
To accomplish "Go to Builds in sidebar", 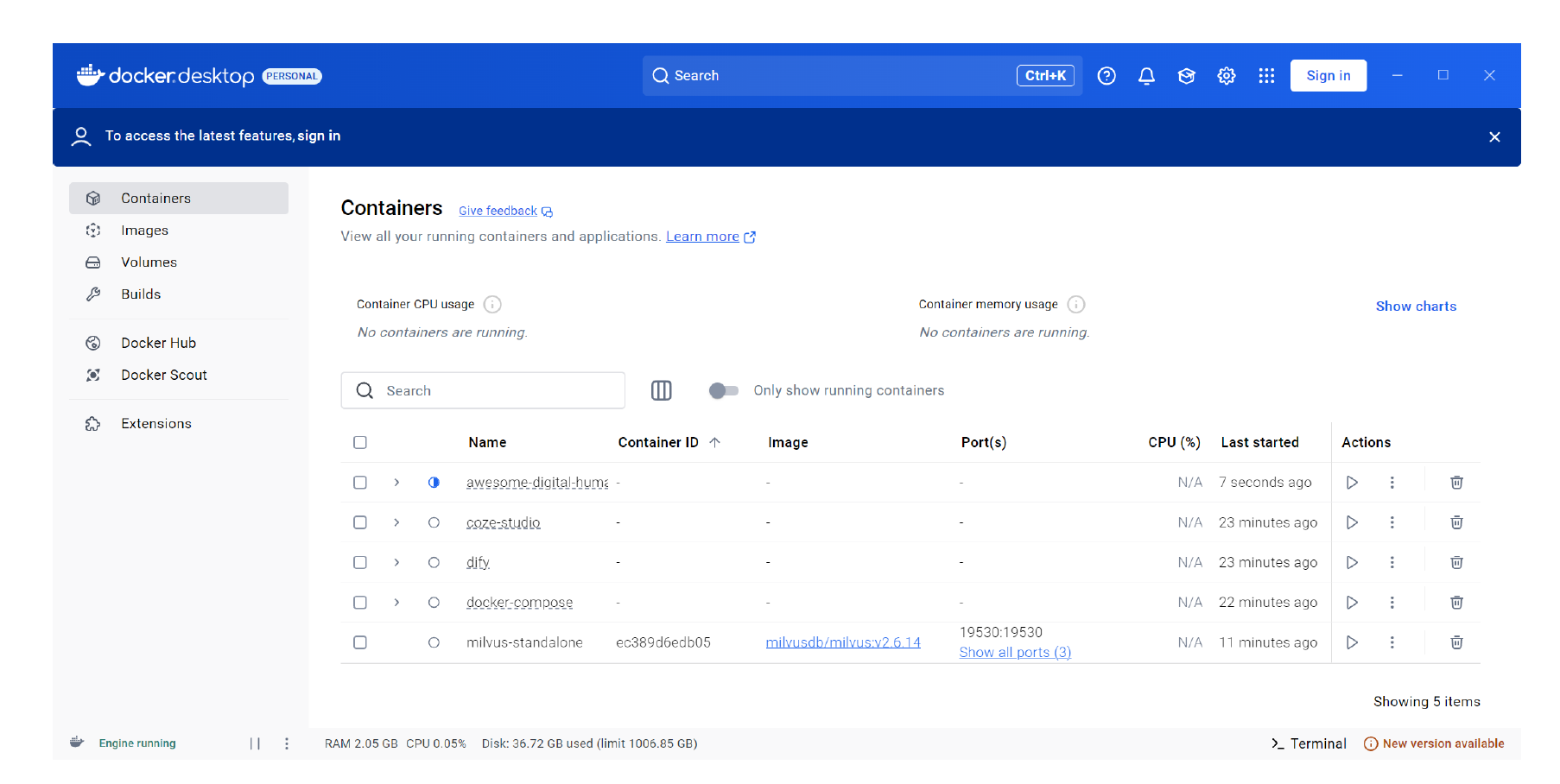I will click(179, 294).
